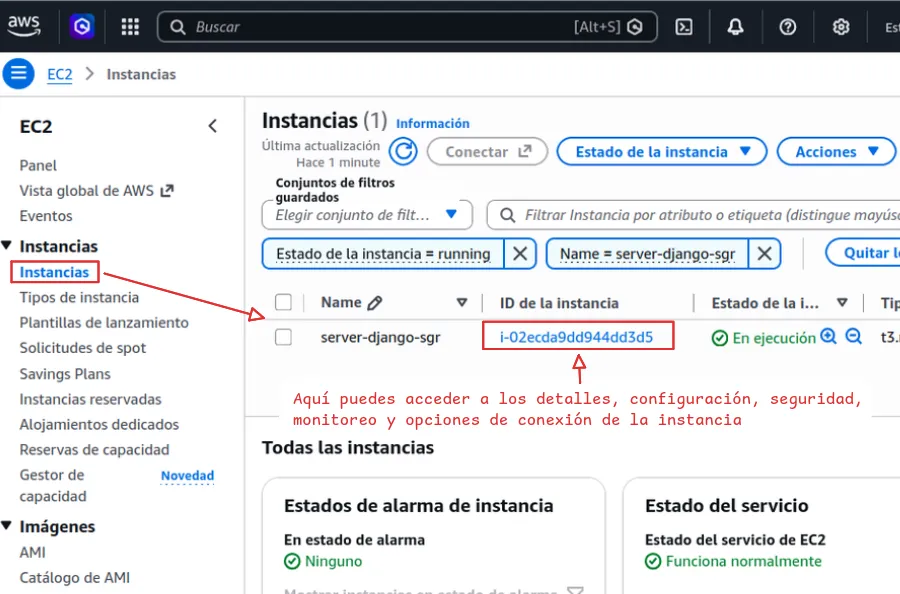Edit the Estado de la instancia = running filter

[x=383, y=254]
